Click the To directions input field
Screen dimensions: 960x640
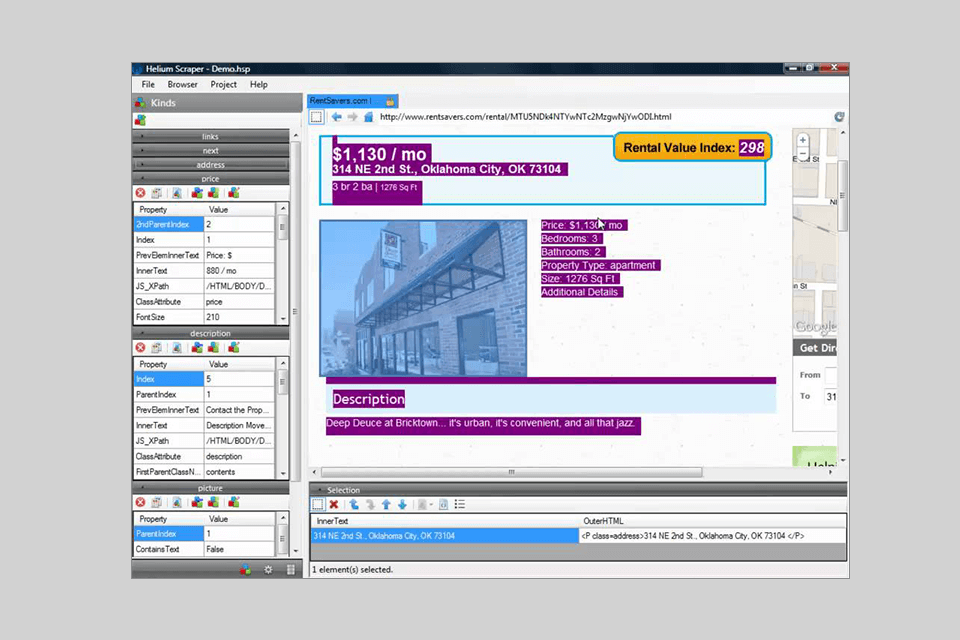point(831,396)
